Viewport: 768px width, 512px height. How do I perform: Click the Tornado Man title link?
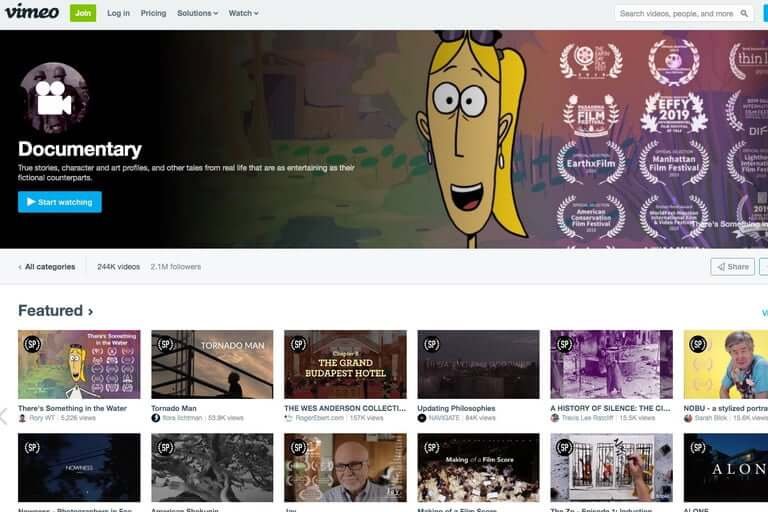point(174,408)
